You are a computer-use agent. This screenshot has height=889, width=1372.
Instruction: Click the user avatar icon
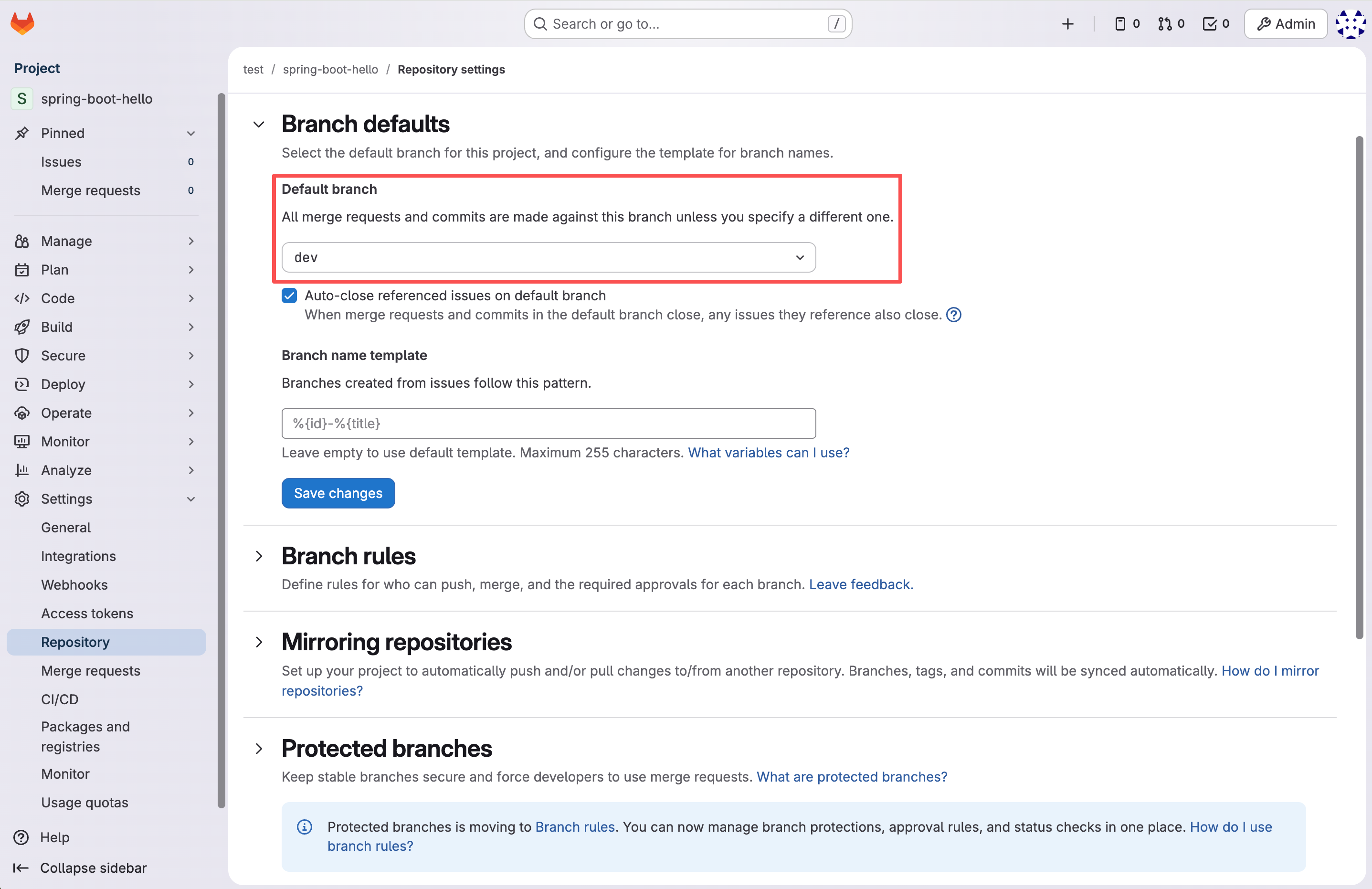click(1350, 24)
